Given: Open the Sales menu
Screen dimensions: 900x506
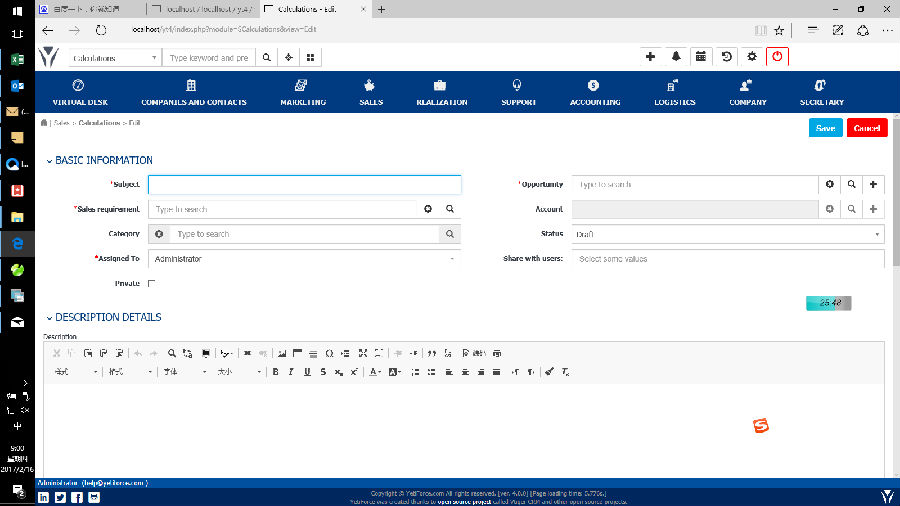Looking at the screenshot, I should point(371,92).
